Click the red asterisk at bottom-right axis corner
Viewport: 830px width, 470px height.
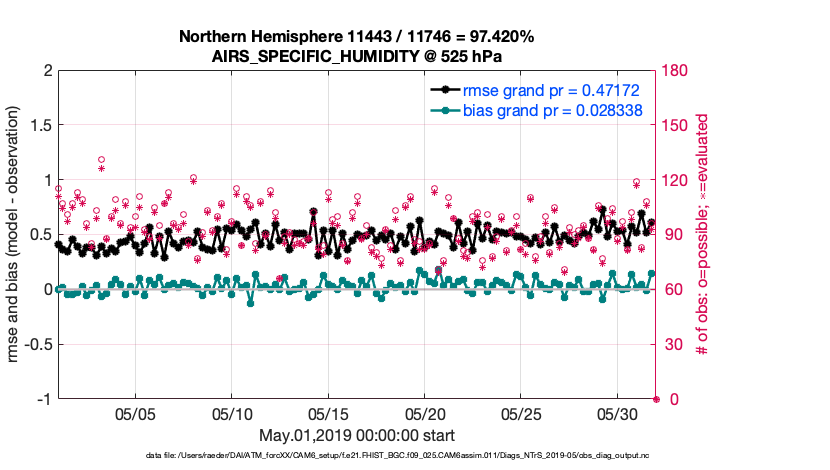[x=656, y=399]
